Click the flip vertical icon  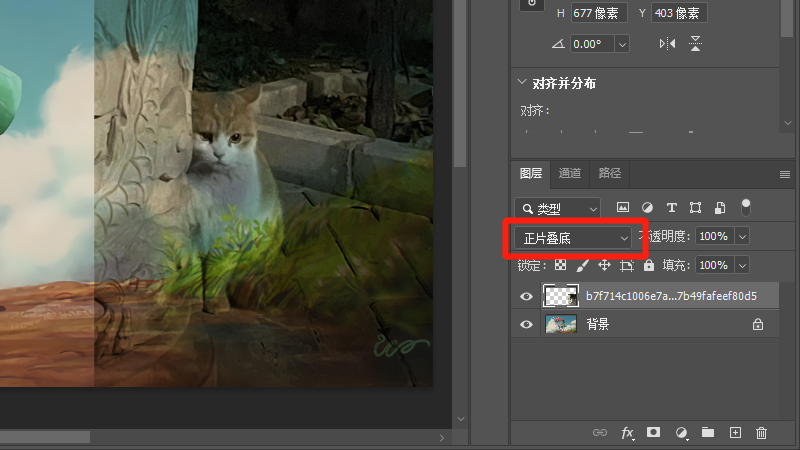tap(696, 44)
